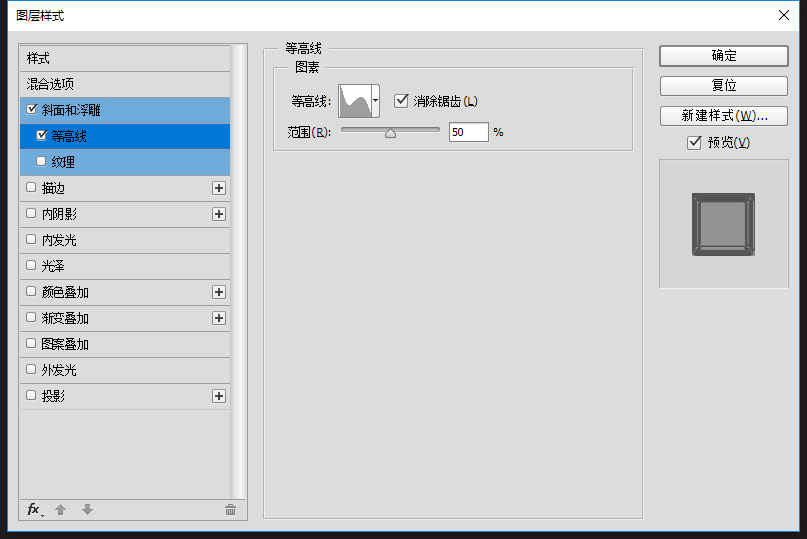Add another 投影 effect with plus icon

[219, 396]
